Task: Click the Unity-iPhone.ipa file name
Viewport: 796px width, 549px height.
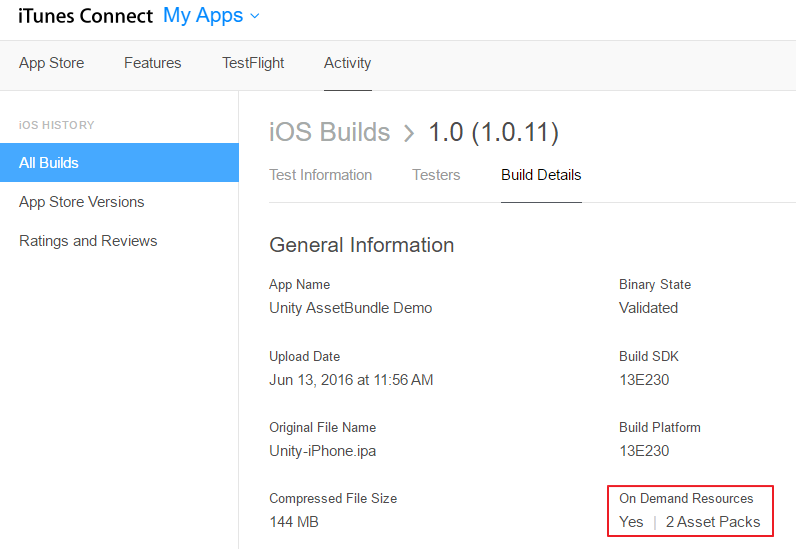Action: pos(322,451)
